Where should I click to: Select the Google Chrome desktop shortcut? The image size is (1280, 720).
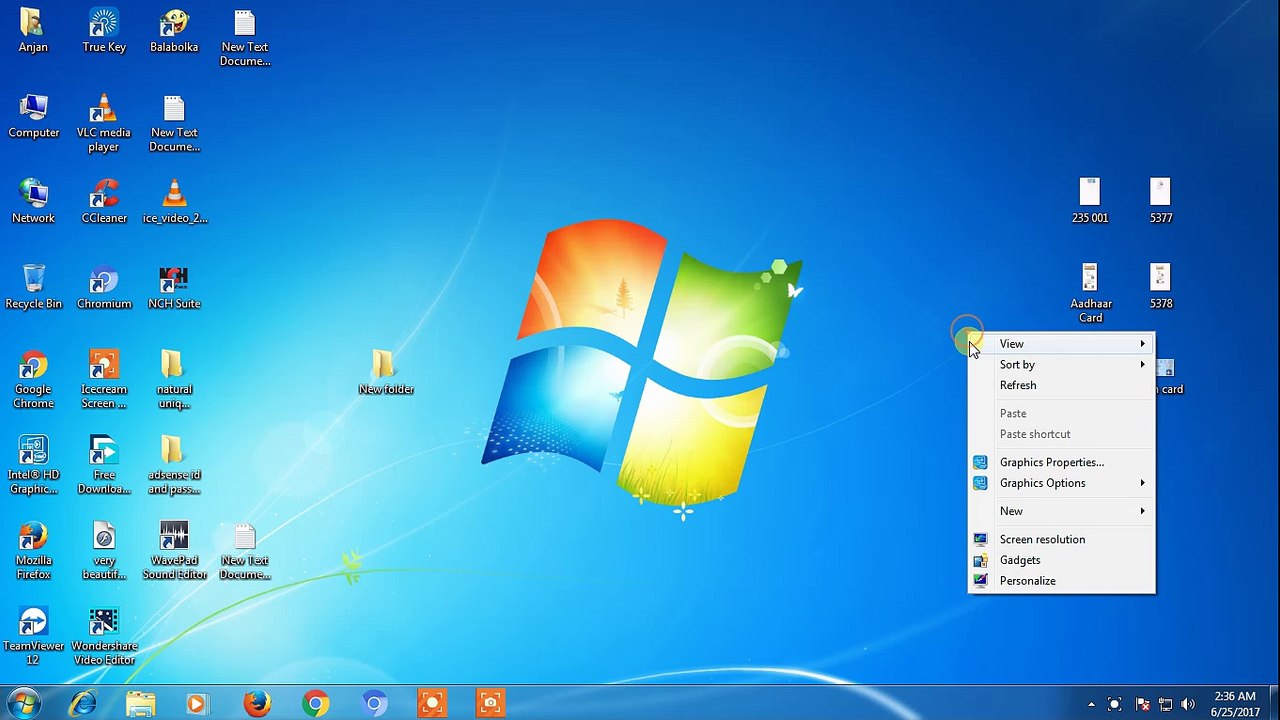pyautogui.click(x=33, y=380)
